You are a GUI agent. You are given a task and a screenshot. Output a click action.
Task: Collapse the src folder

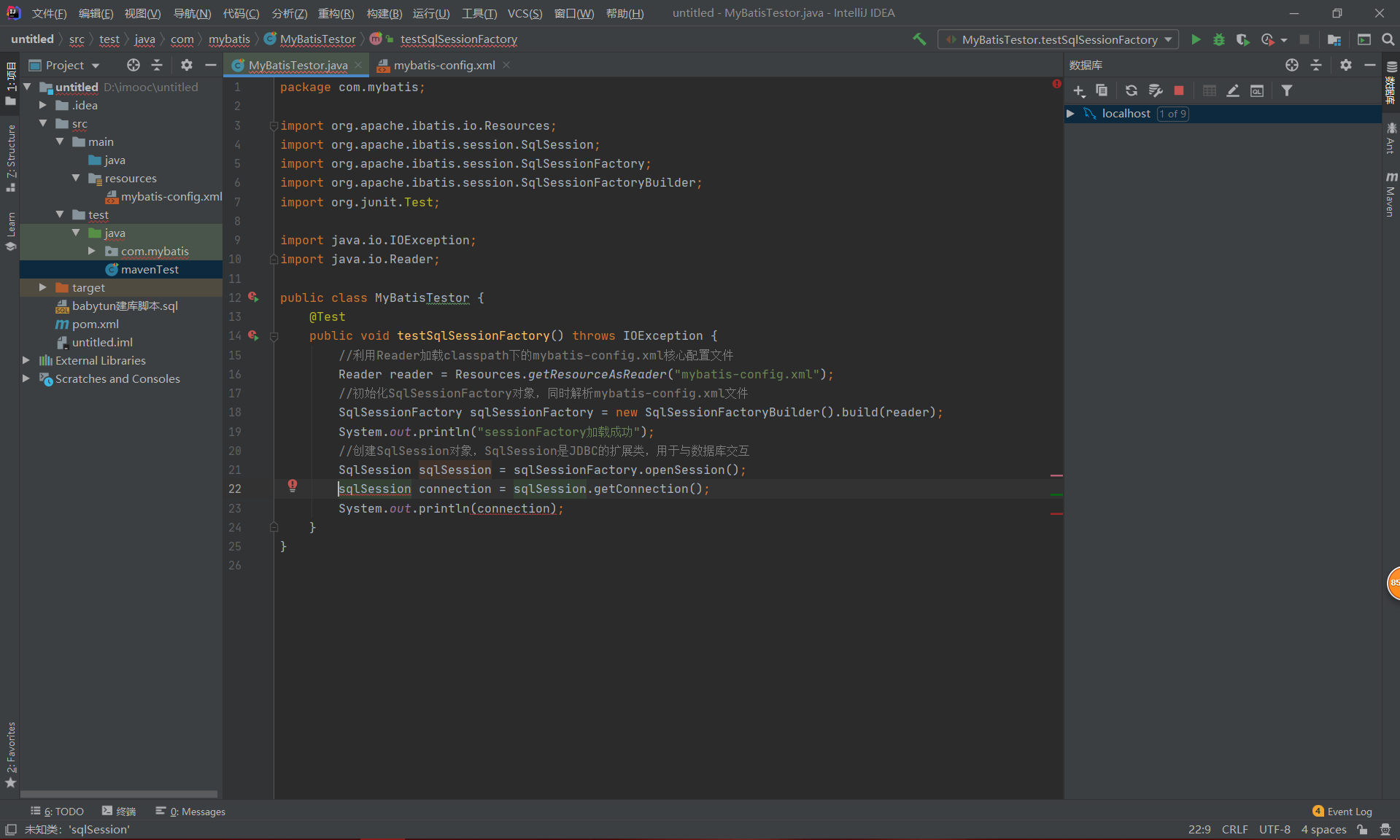tap(42, 123)
